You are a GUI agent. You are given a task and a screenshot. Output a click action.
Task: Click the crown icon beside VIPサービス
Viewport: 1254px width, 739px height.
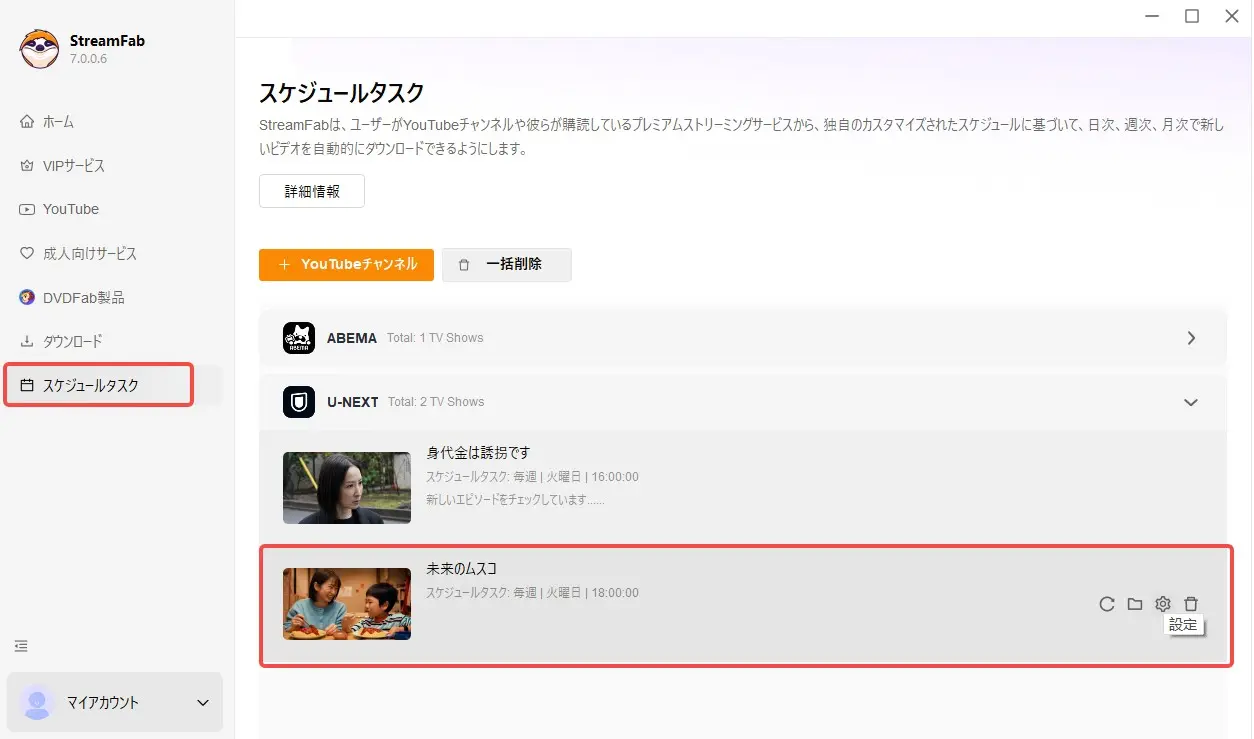point(27,166)
